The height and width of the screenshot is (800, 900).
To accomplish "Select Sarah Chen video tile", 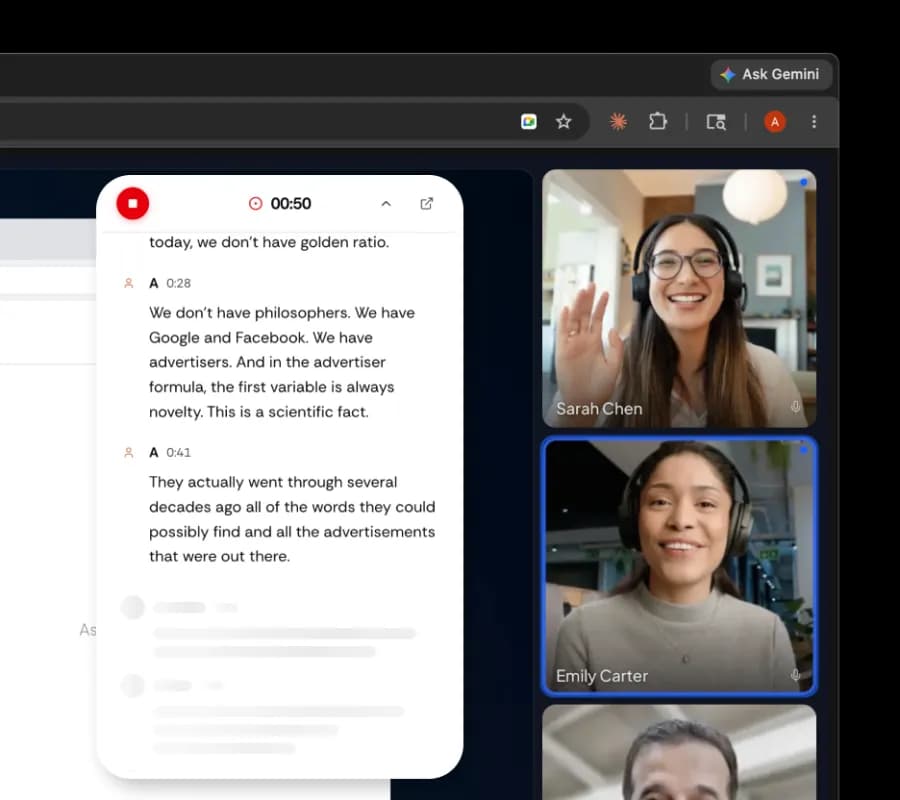I will click(x=679, y=298).
